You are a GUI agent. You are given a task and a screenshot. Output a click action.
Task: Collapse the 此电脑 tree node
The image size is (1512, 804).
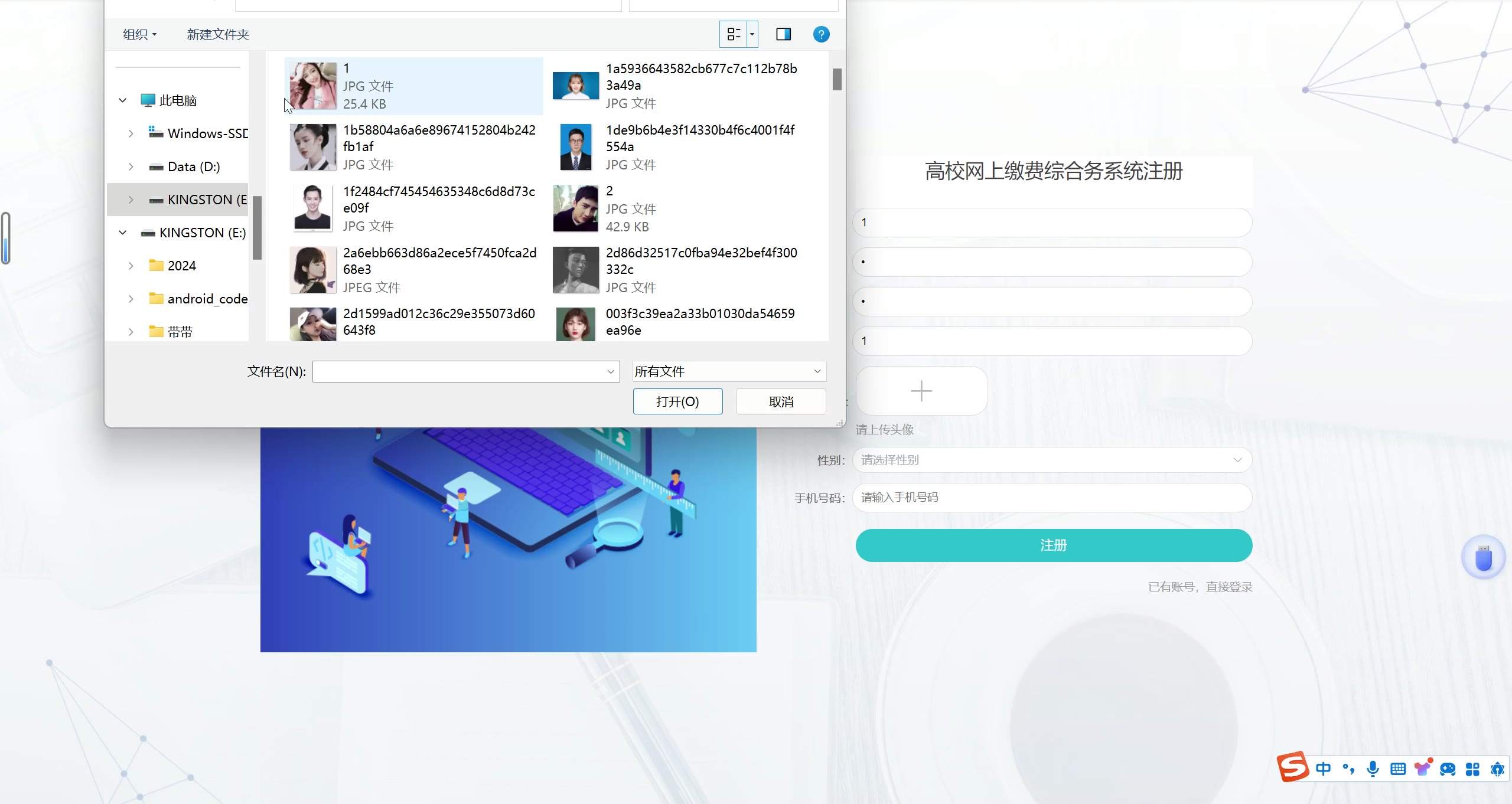click(x=122, y=100)
